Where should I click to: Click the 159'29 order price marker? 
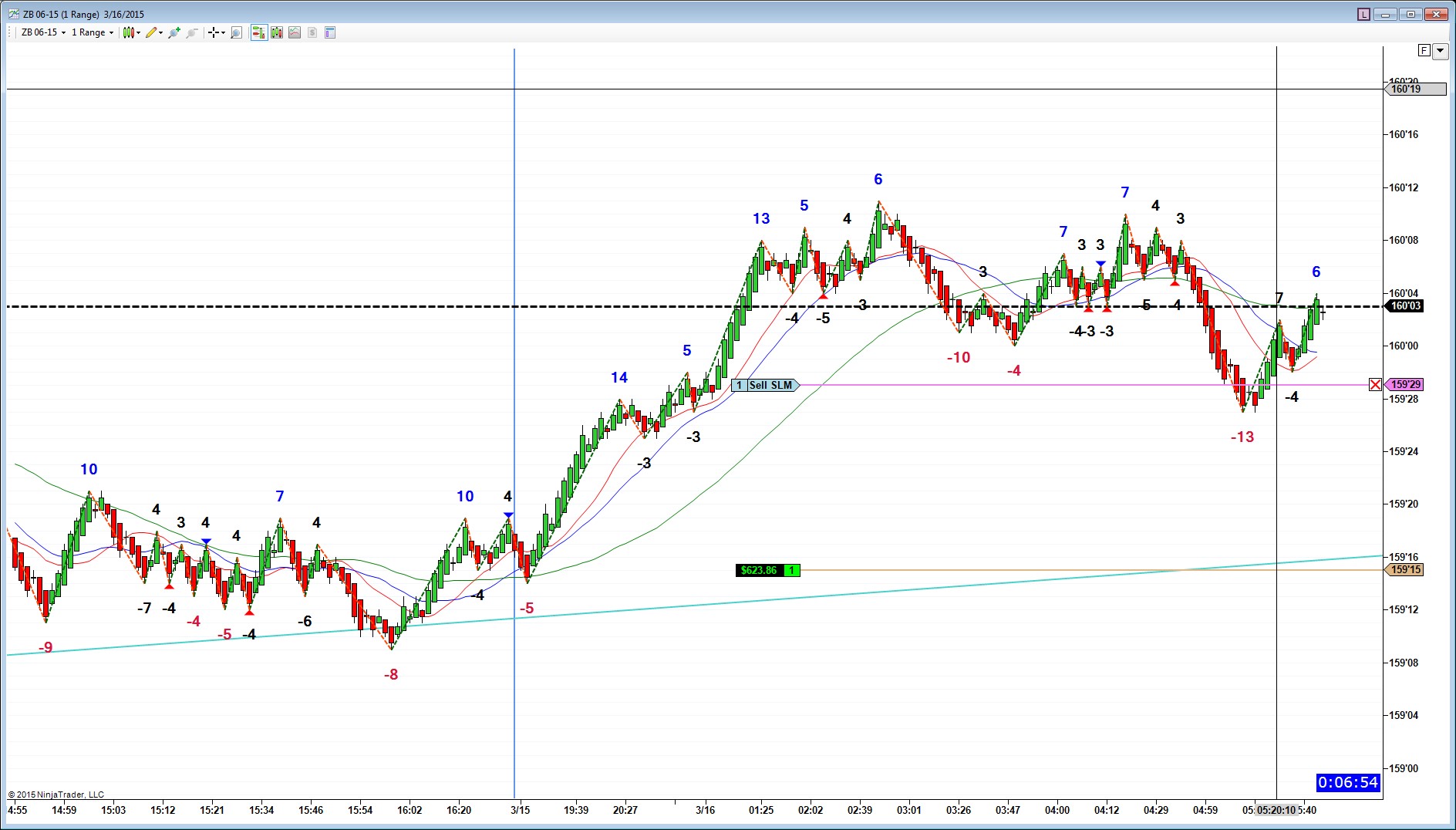1404,384
